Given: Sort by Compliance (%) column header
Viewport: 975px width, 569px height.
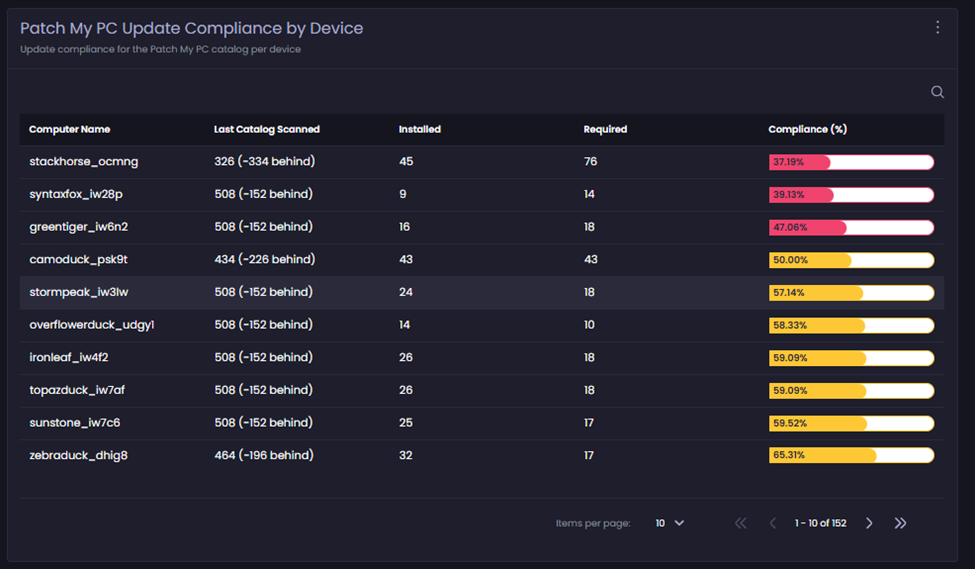Looking at the screenshot, I should 808,129.
